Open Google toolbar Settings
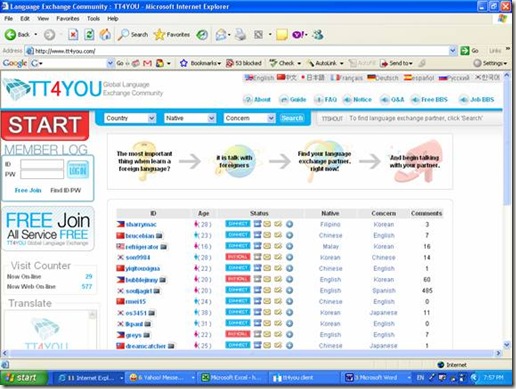 pyautogui.click(x=490, y=63)
